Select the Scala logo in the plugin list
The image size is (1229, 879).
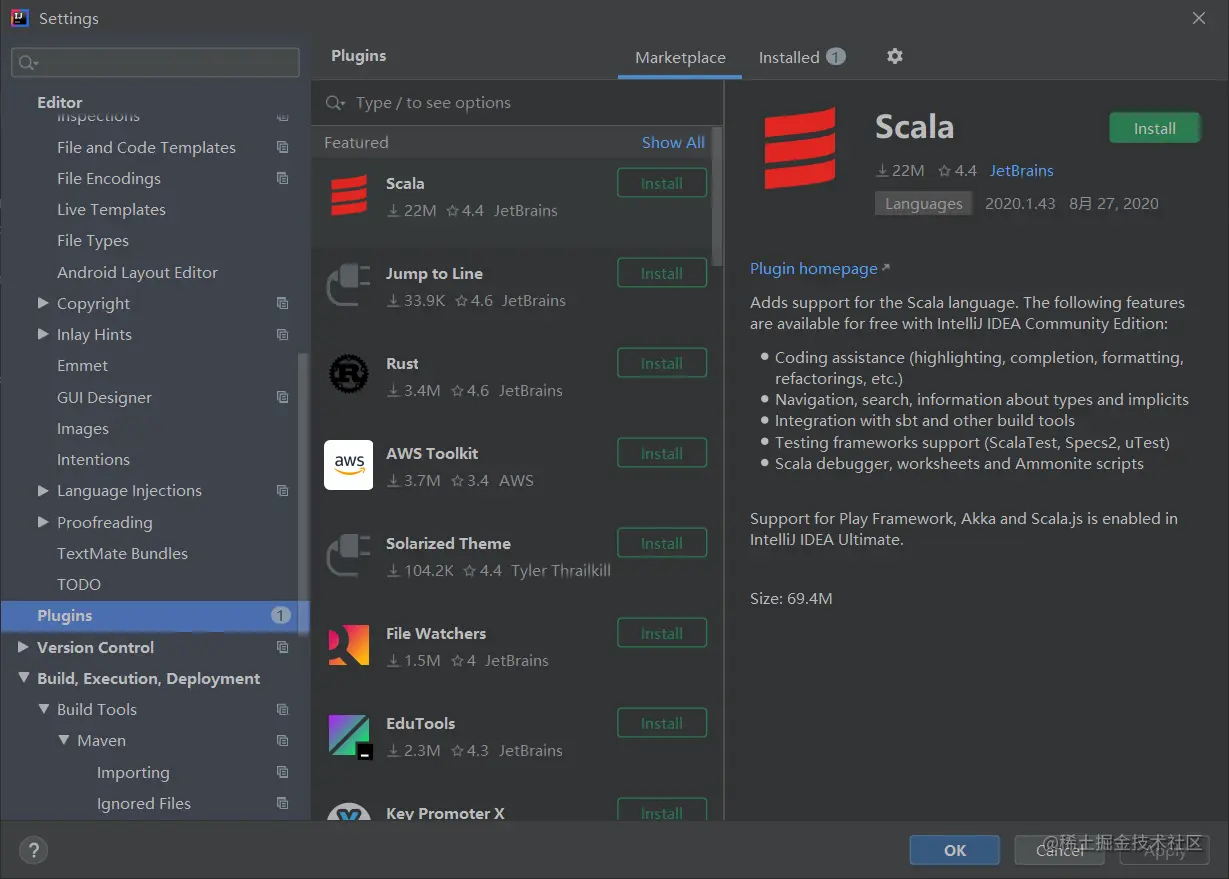349,195
